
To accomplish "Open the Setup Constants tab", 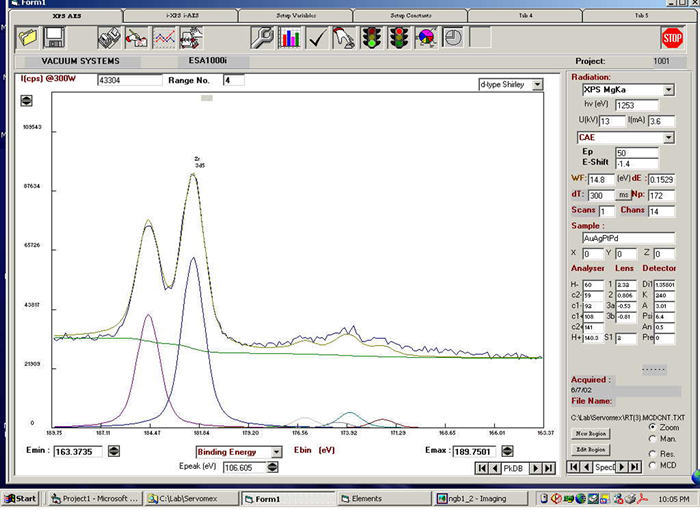I will [x=411, y=16].
